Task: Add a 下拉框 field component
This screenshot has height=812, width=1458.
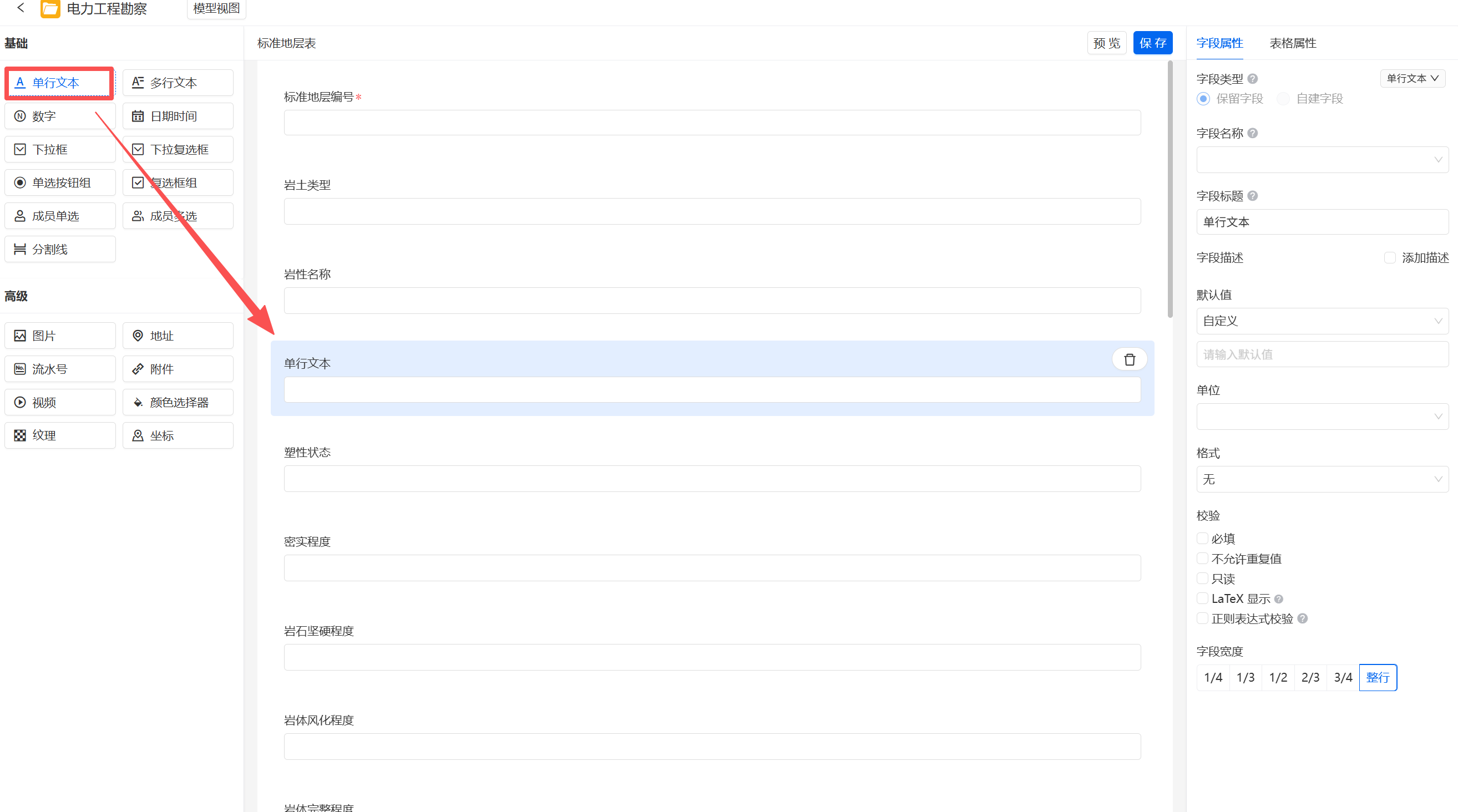Action: [x=60, y=149]
